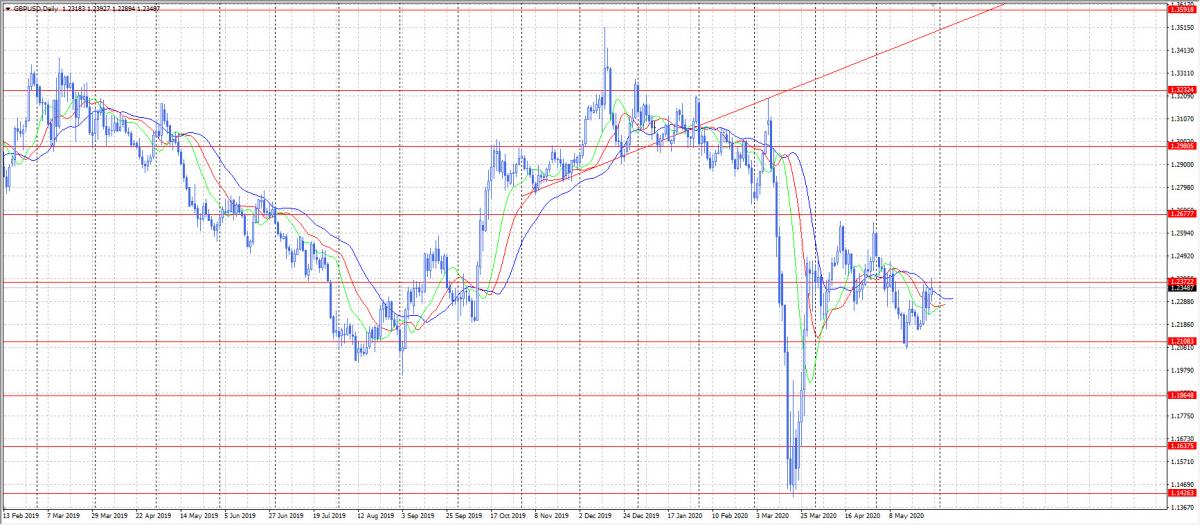Image resolution: width=1200 pixels, height=525 pixels.
Task: Click the 5 Jun 2019 date label
Action: [x=241, y=518]
